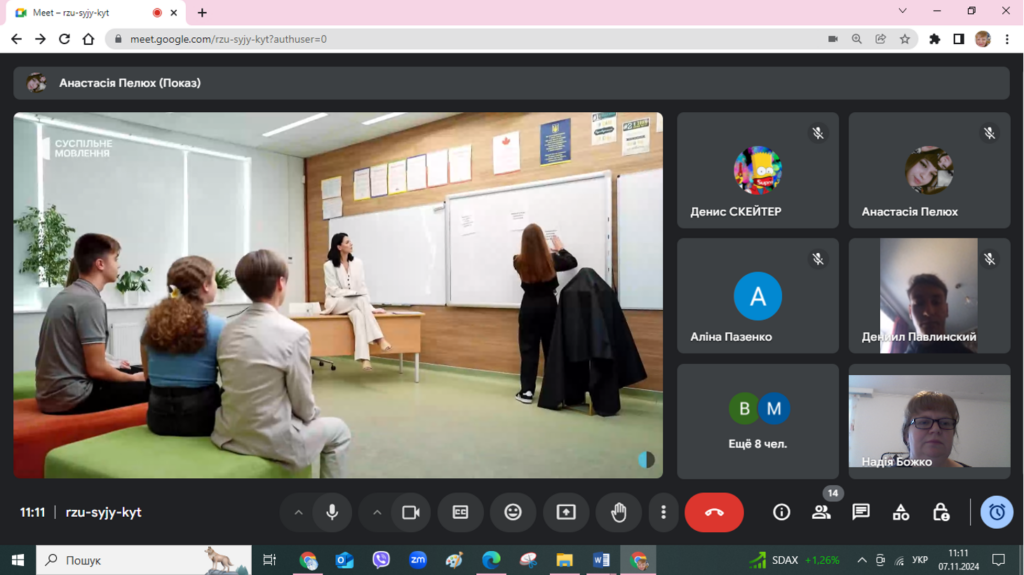Image resolution: width=1024 pixels, height=575 pixels.
Task: Open host controls lock icon
Action: point(940,512)
